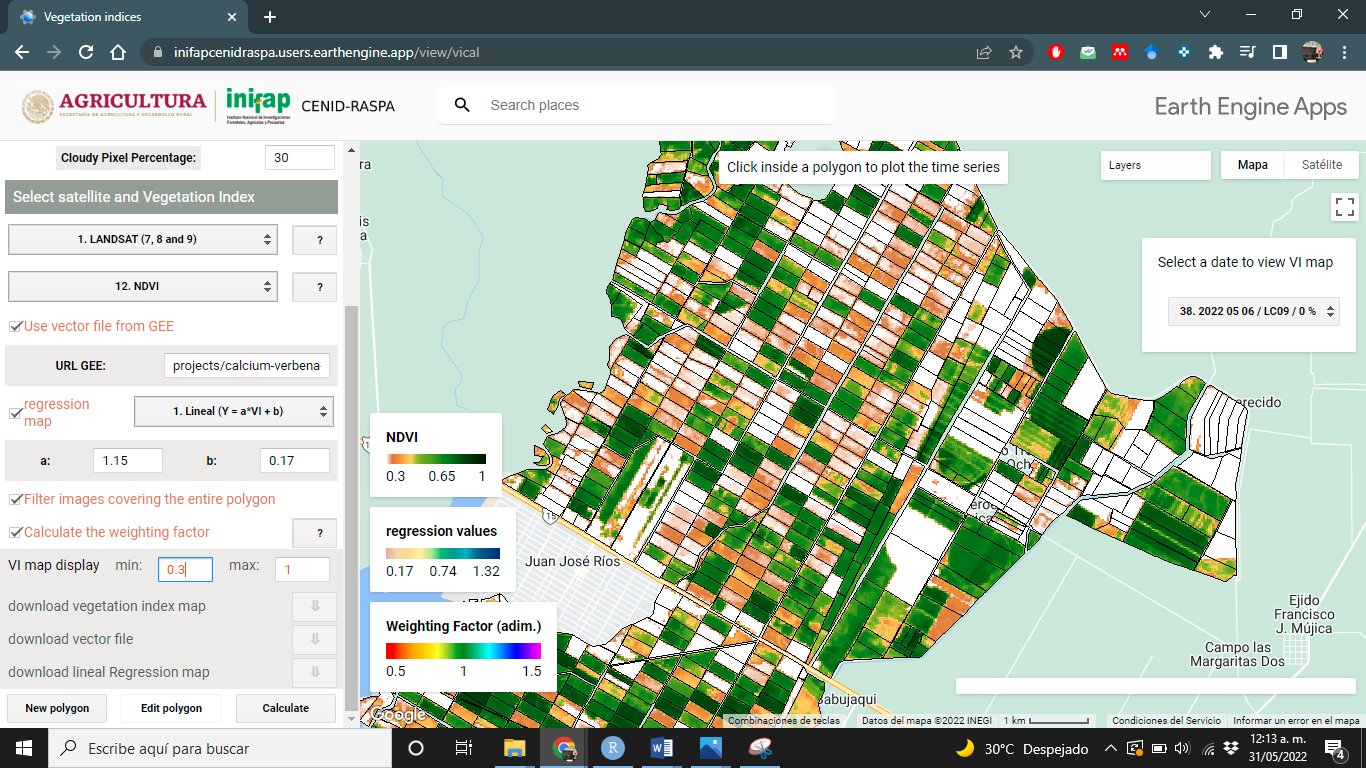Go to browser home page icon
This screenshot has width=1366, height=768.
click(118, 52)
